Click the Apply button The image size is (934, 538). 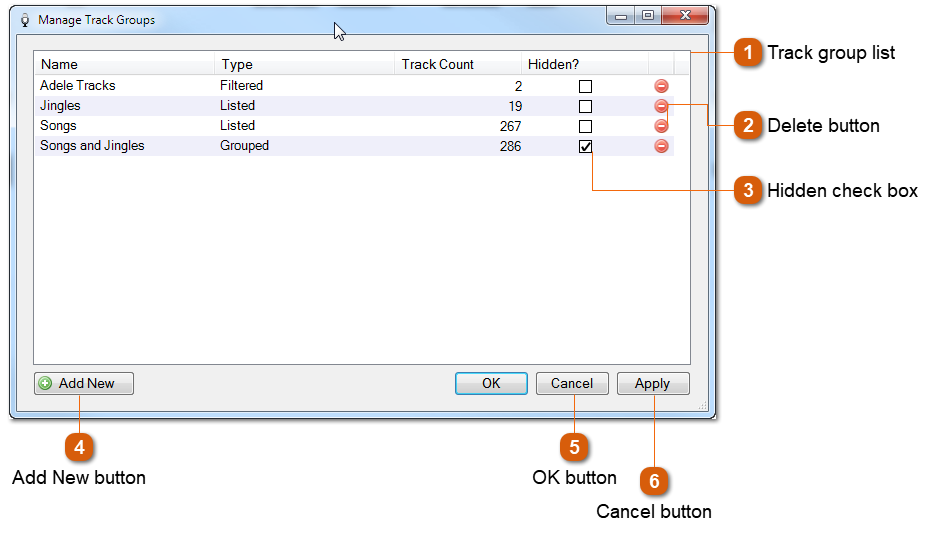click(653, 384)
